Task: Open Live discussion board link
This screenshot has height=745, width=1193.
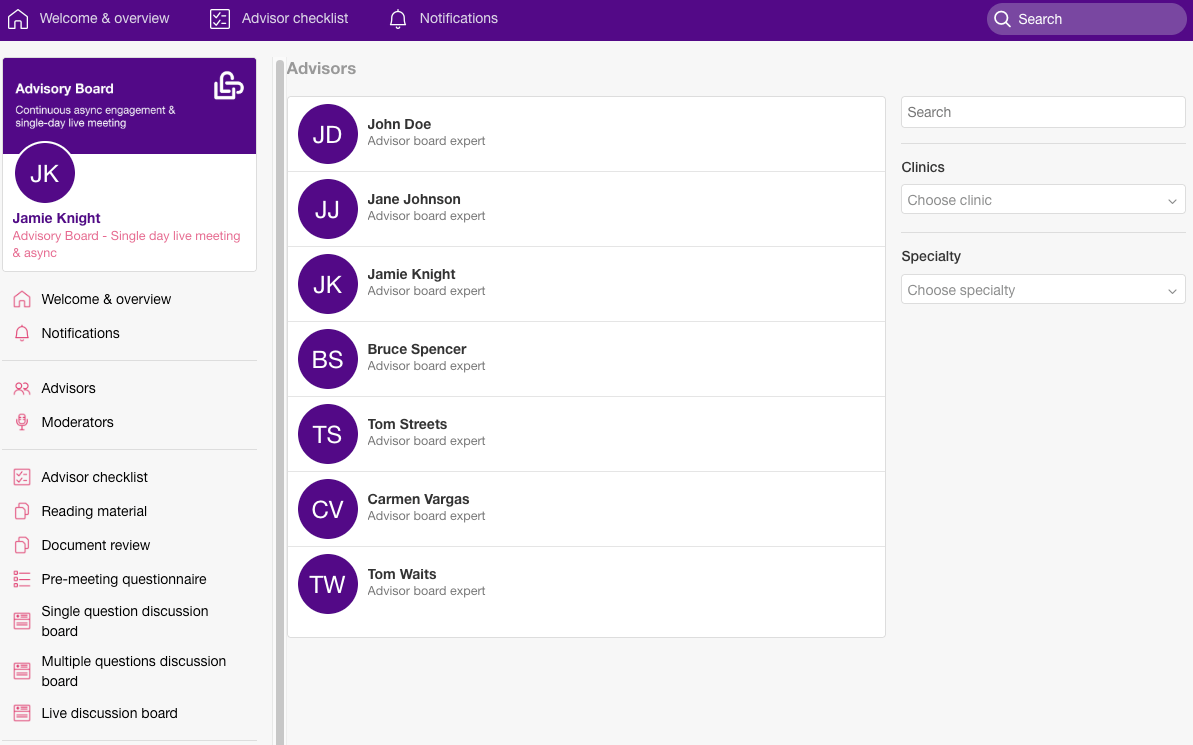Action: pos(110,713)
